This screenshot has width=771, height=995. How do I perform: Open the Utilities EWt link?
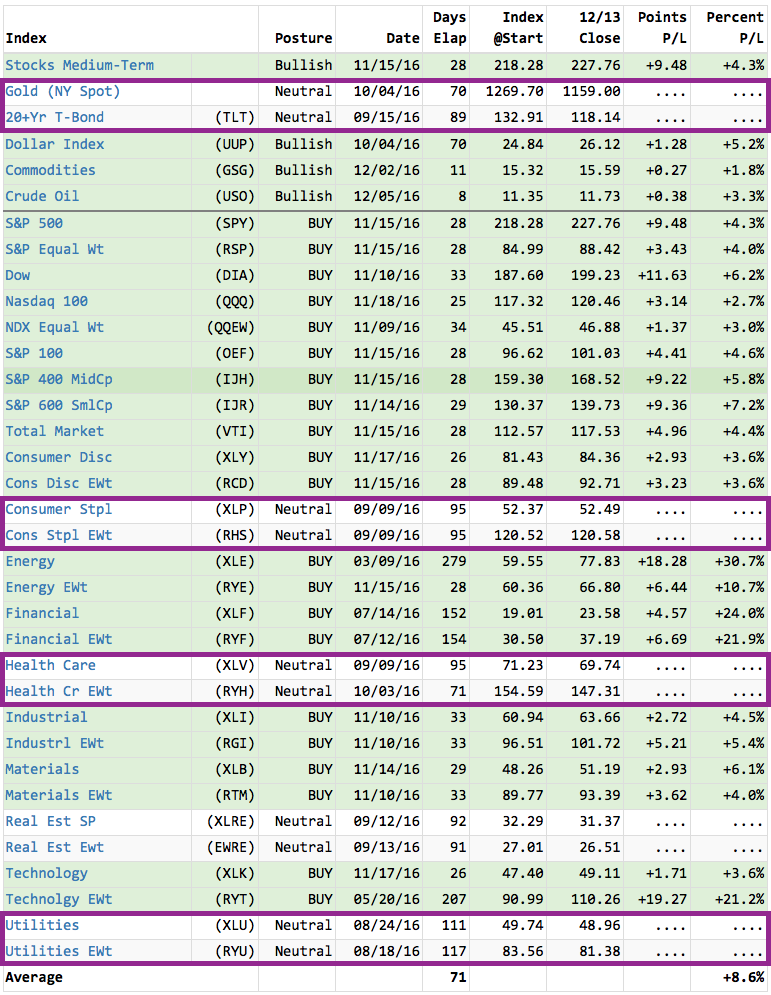tap(59, 951)
